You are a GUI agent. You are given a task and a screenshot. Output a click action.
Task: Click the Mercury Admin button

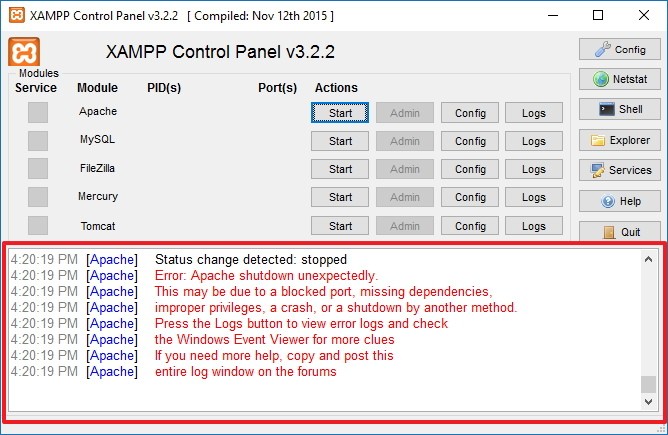pos(405,197)
